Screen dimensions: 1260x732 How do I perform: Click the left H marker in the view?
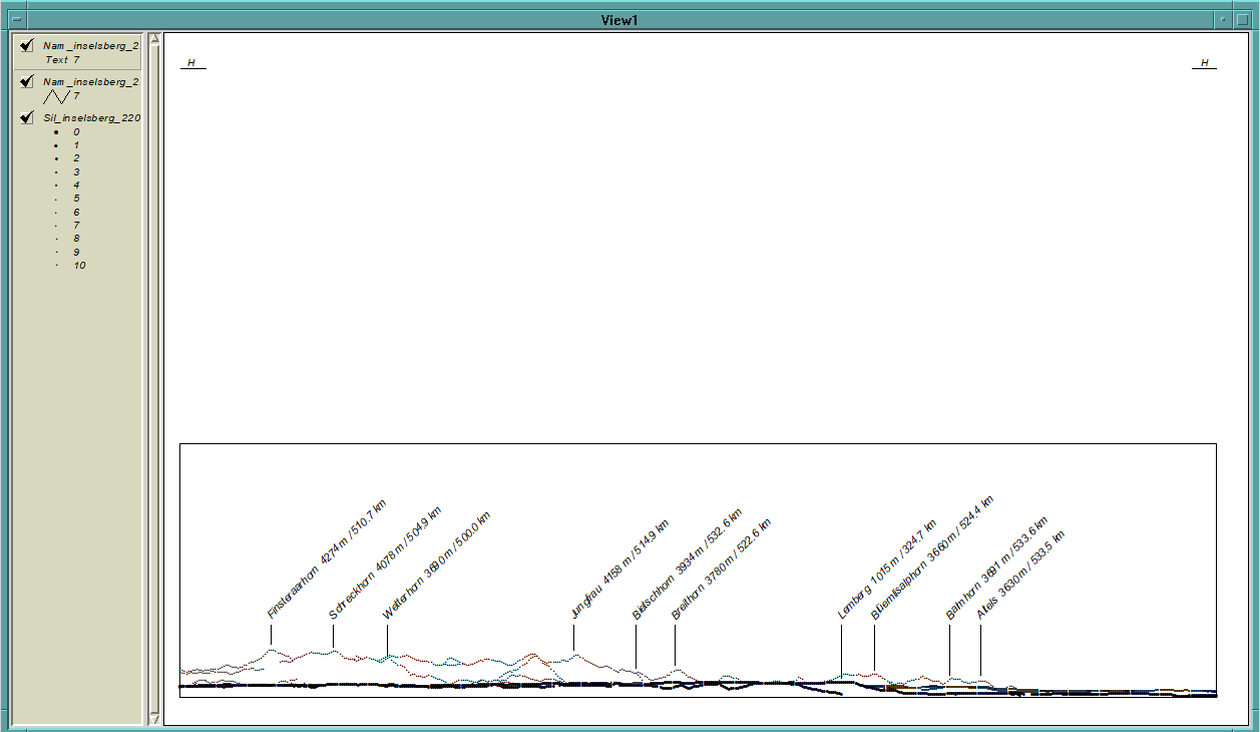[192, 64]
